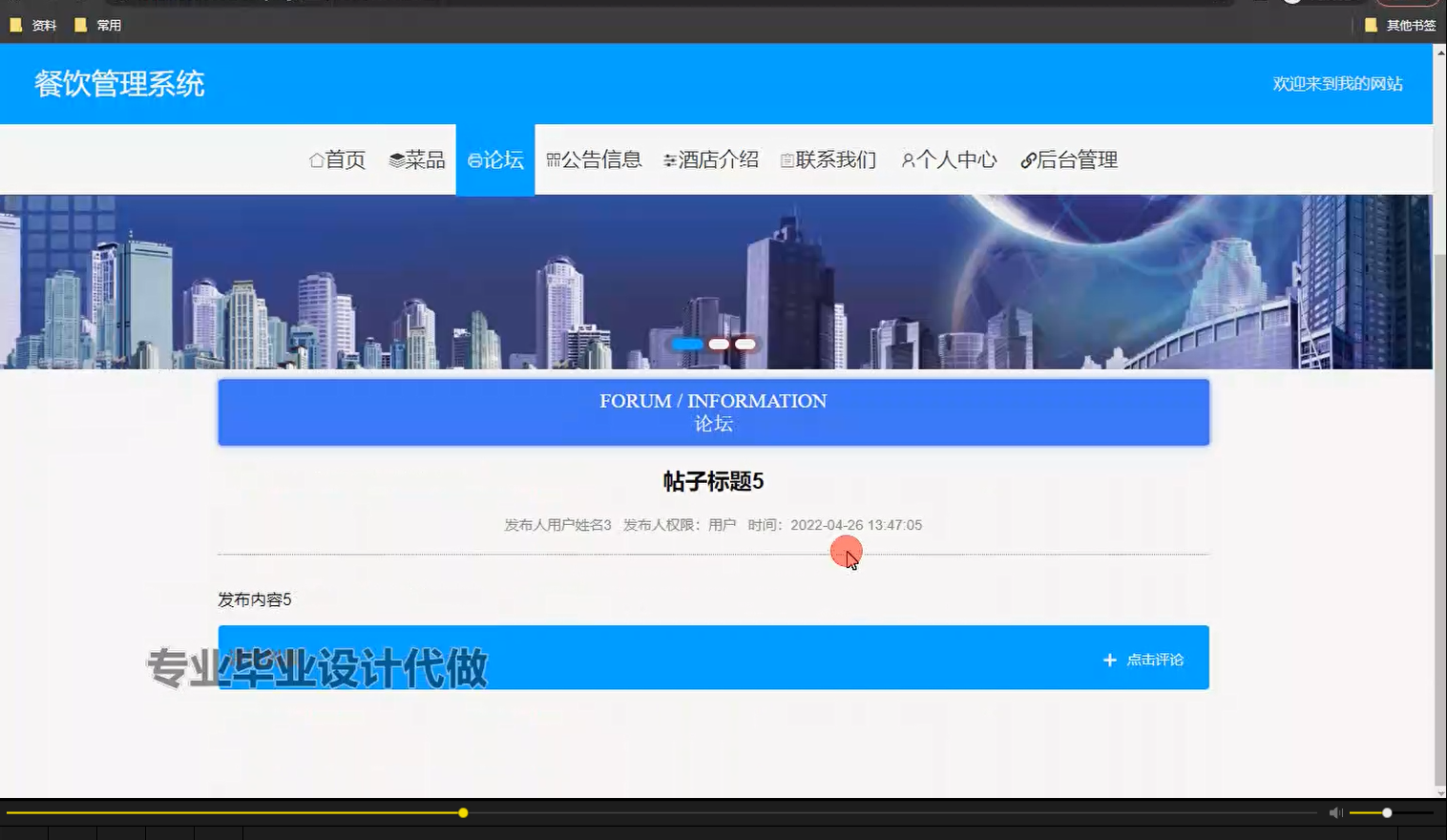Click the link icon next to 后台管理
The image size is (1447, 840).
(x=1029, y=159)
